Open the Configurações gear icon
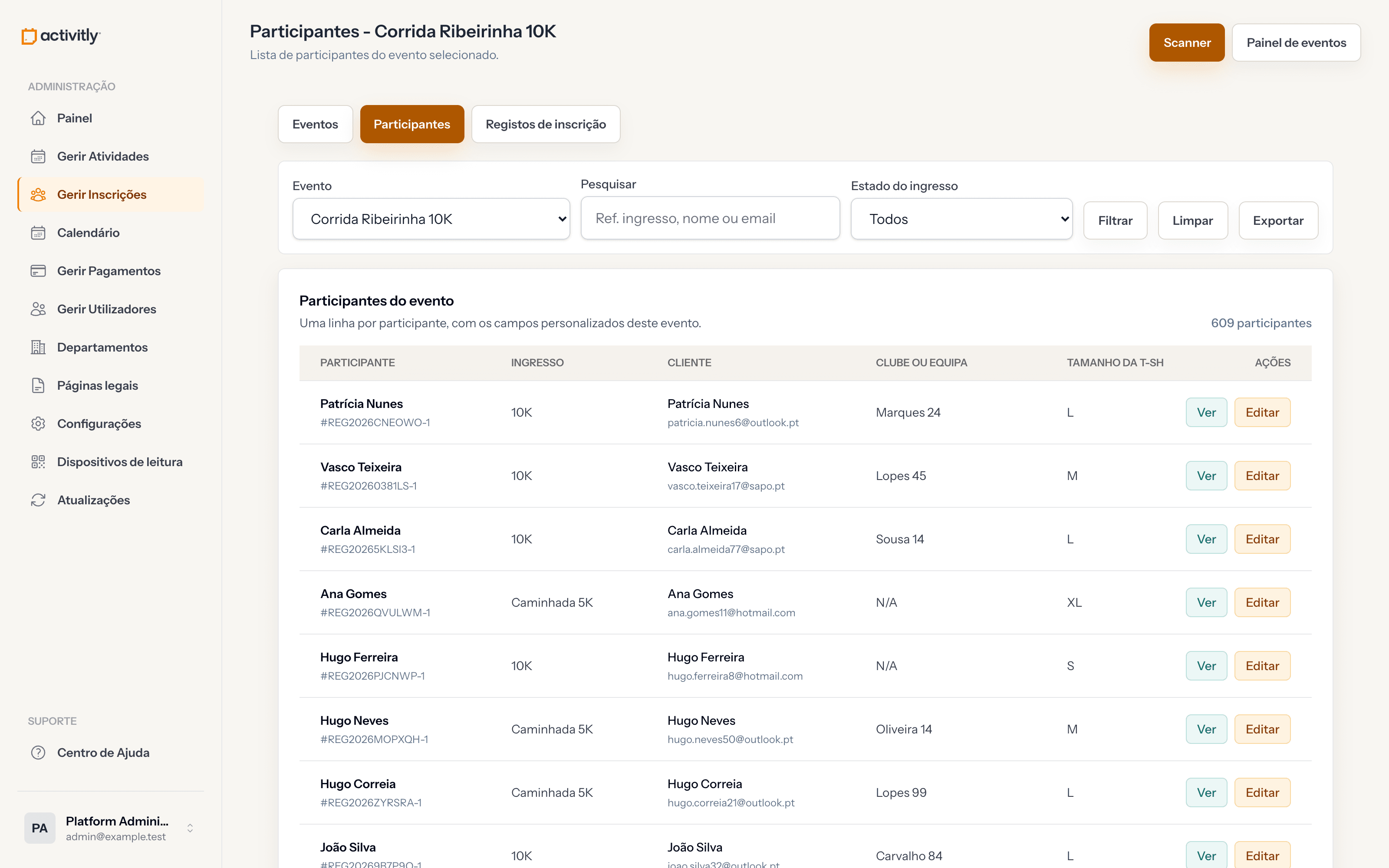The image size is (1389, 868). [x=38, y=424]
